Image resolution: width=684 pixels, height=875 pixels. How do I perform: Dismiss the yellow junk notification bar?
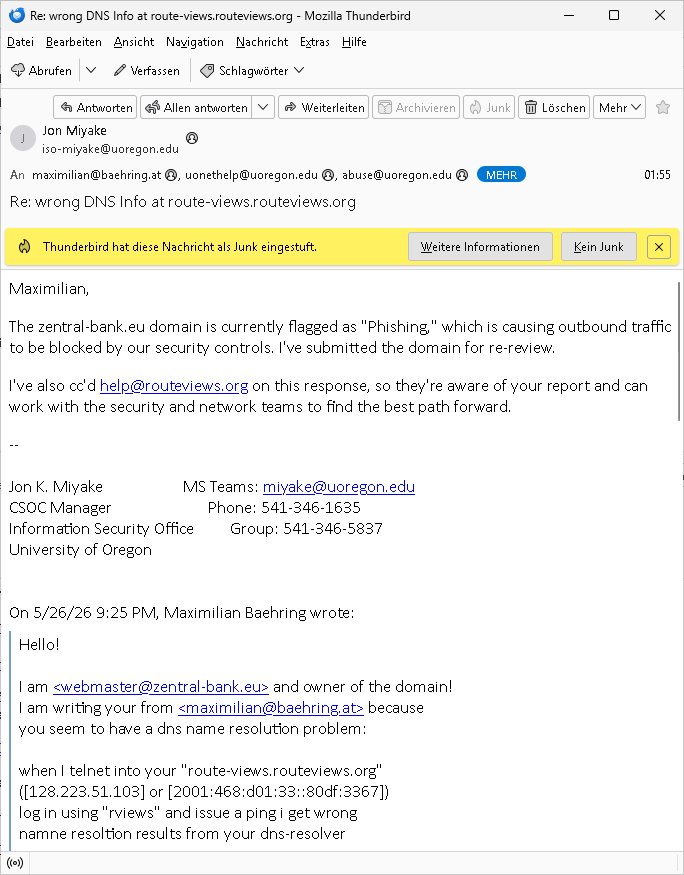[x=659, y=247]
